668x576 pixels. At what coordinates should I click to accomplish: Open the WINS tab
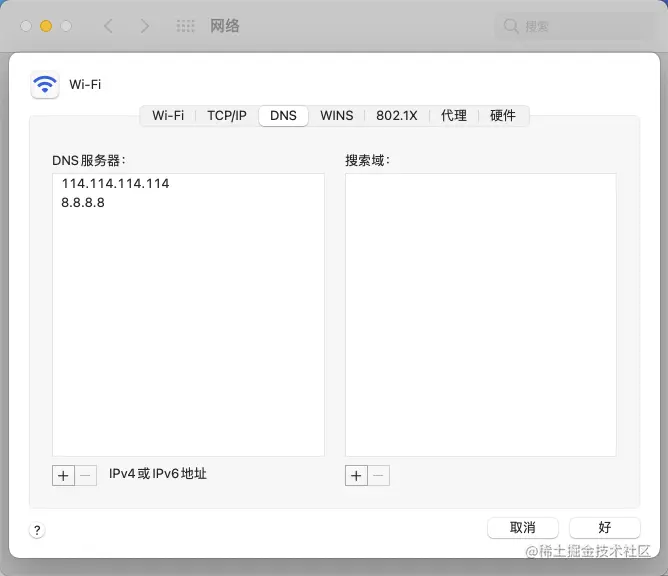[x=337, y=115]
